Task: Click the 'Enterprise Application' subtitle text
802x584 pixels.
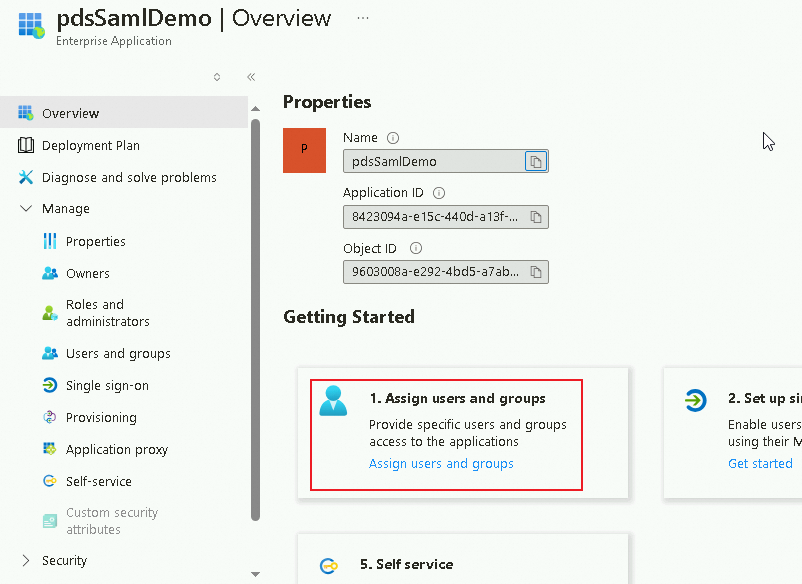Action: 114,41
